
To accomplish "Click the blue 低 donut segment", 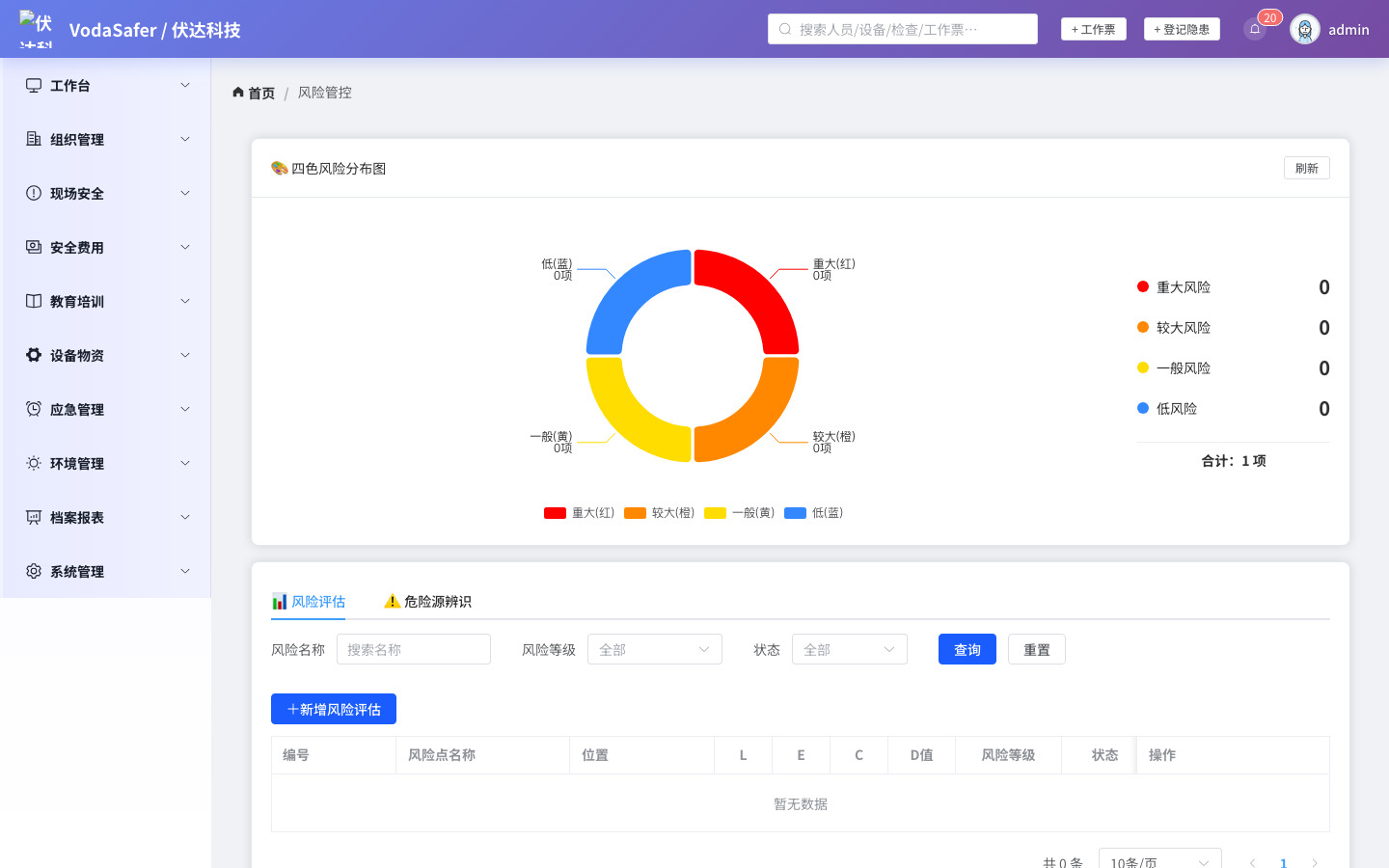I will [x=630, y=292].
